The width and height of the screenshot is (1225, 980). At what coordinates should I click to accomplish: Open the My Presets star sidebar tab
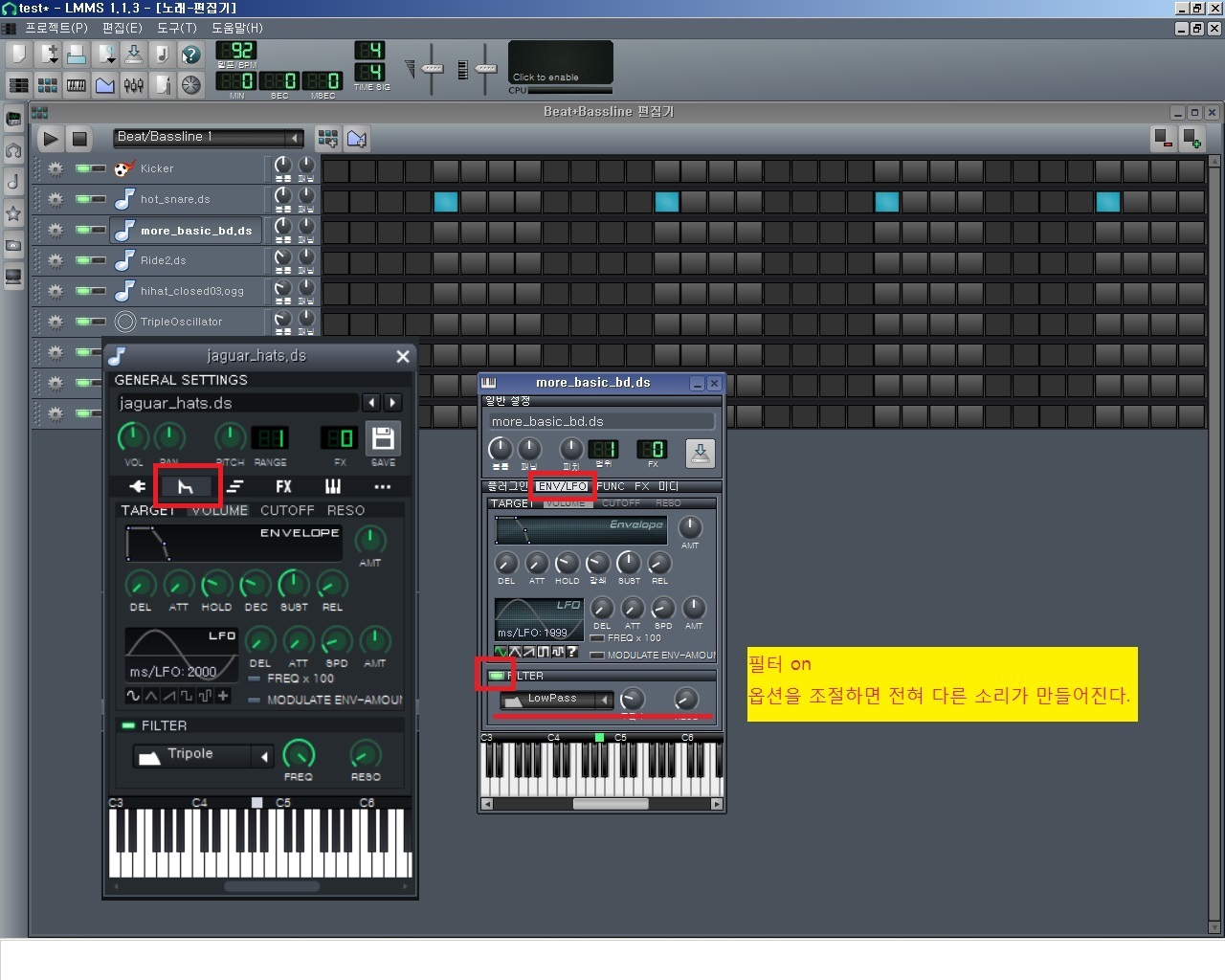(13, 213)
